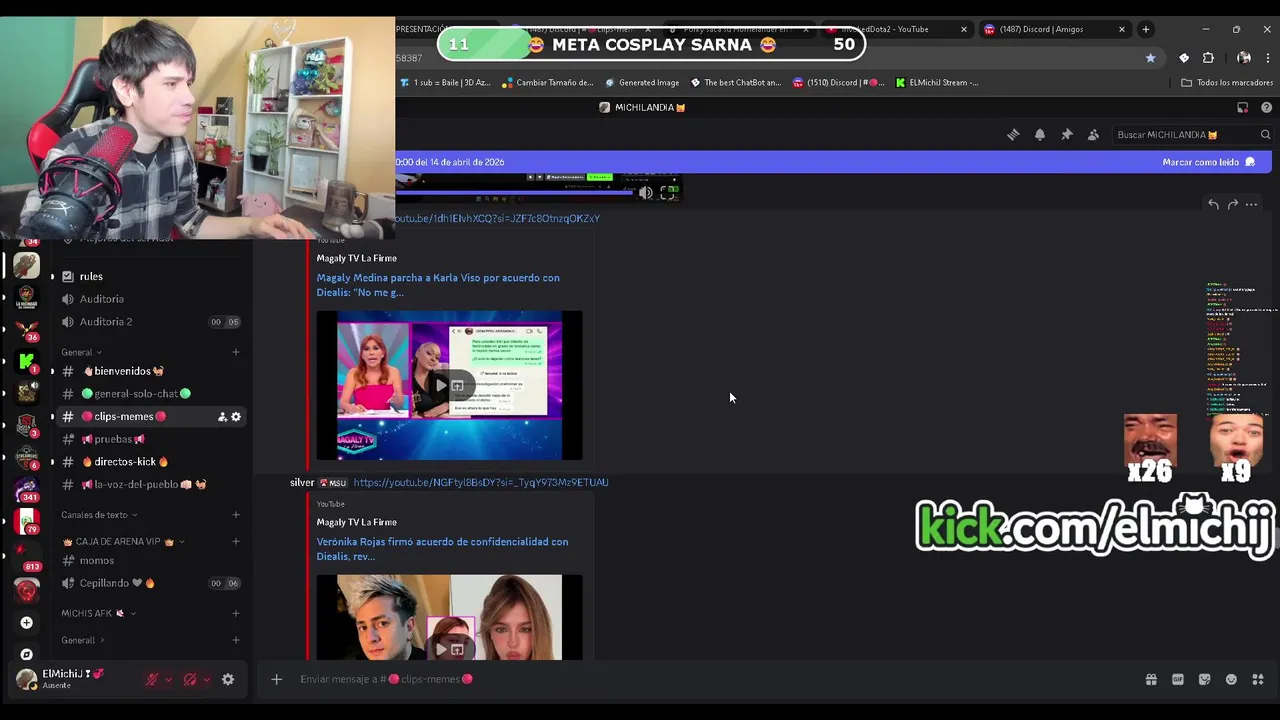Screen dimensions: 1280x720
Task: Open the la-voz-del-pueblo channel
Action: coord(150,485)
